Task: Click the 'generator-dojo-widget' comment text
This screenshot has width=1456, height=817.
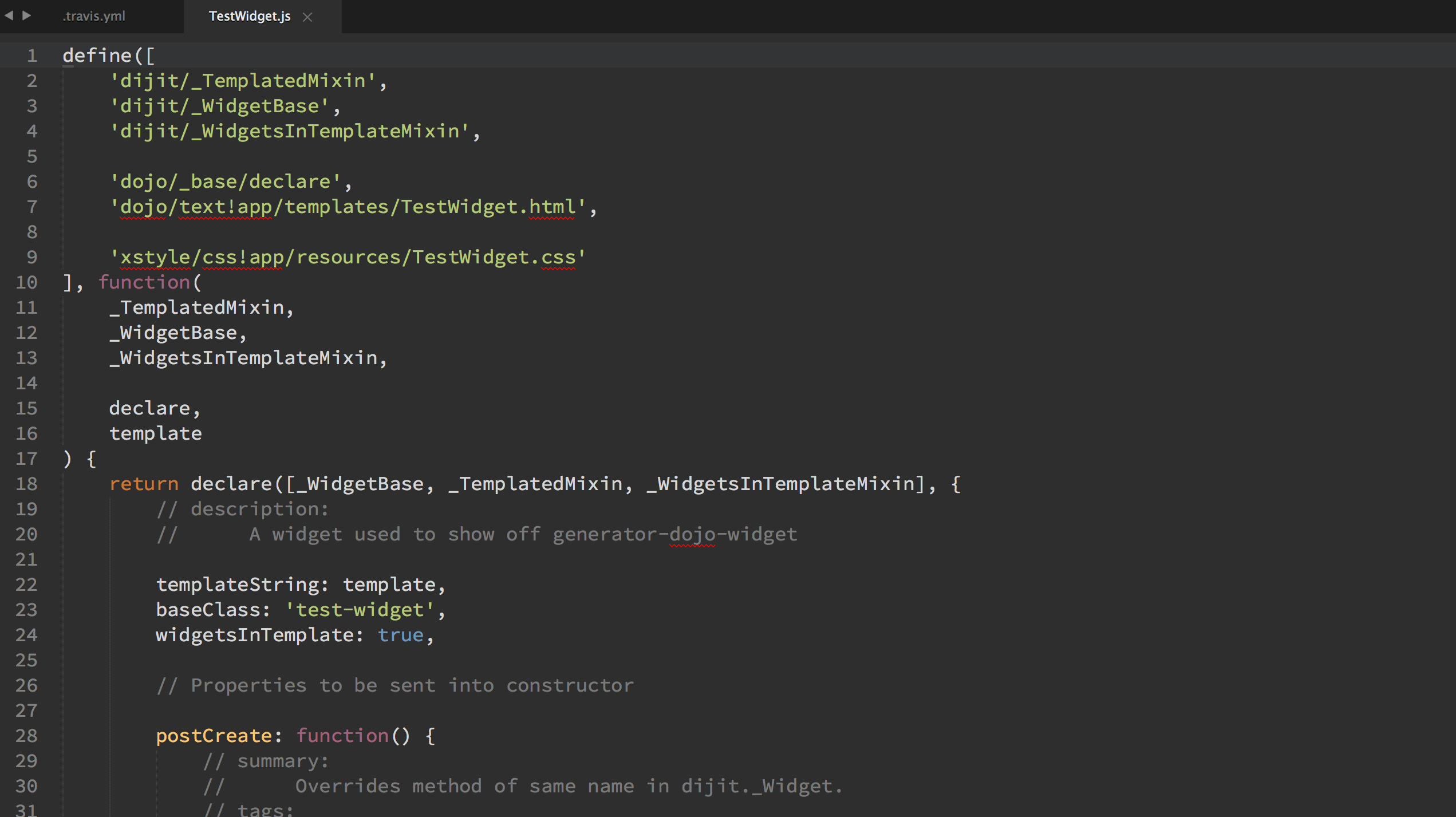Action: tap(675, 534)
